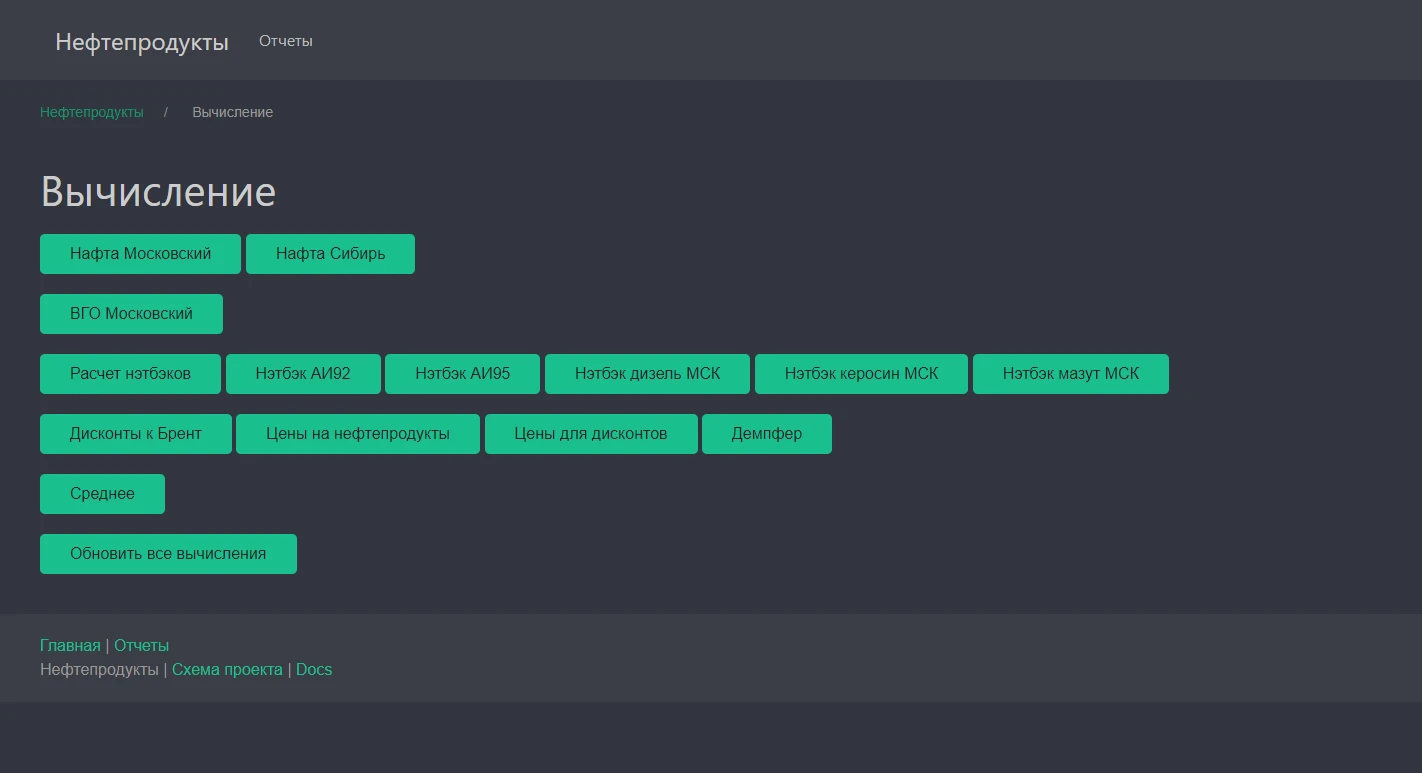Launch Нэтбэк мазут МСК calculation
The width and height of the screenshot is (1422, 773).
click(x=1070, y=374)
